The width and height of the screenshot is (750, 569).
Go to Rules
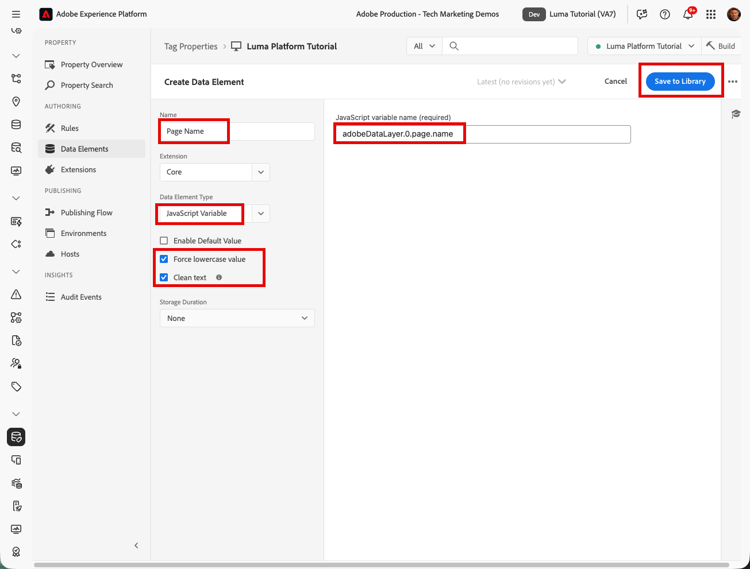pos(69,128)
